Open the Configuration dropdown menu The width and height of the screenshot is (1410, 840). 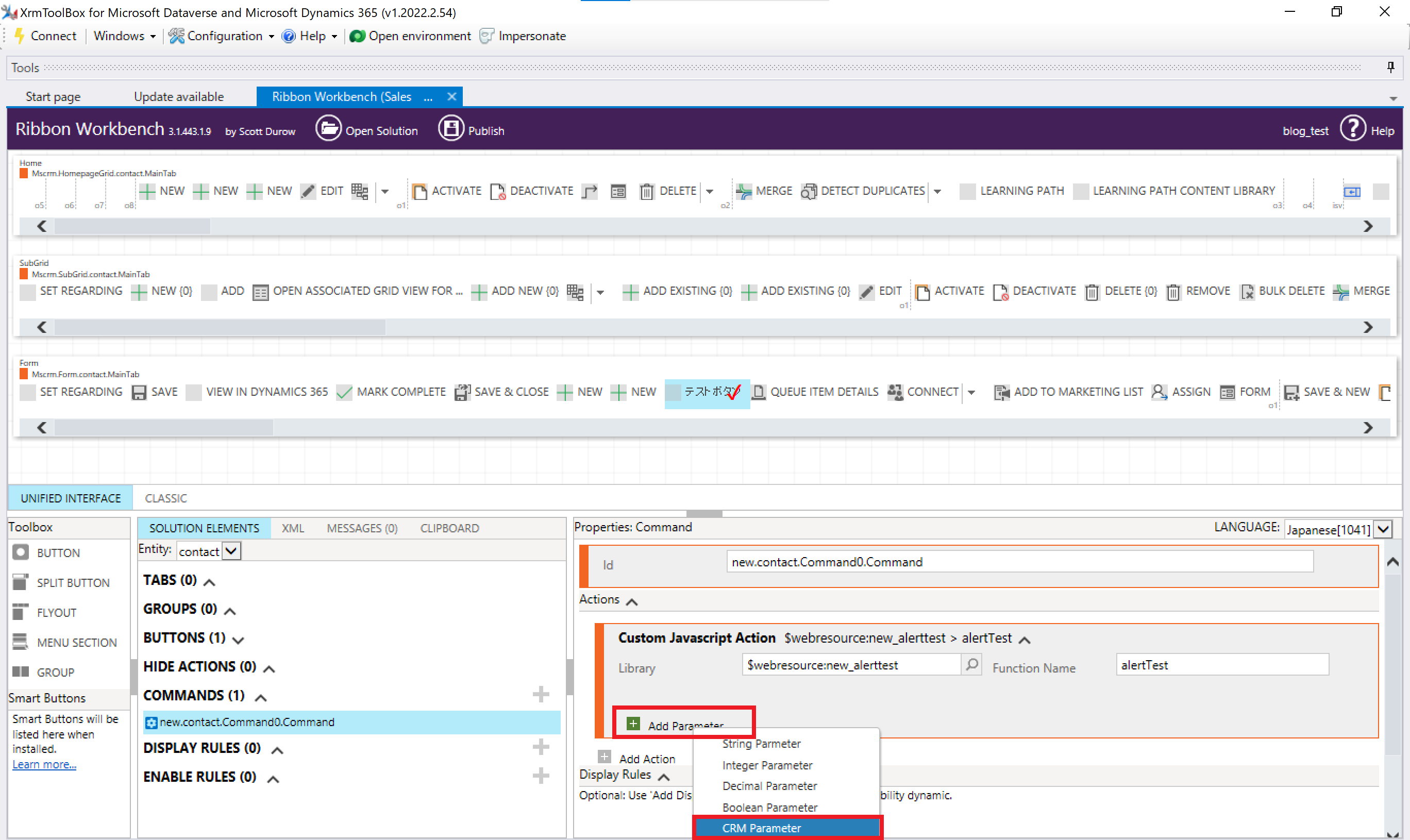(x=221, y=36)
